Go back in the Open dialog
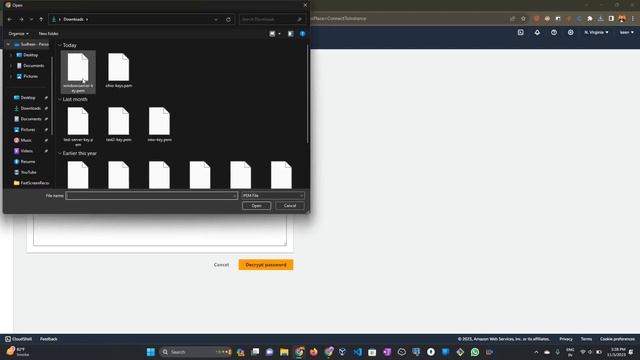 (x=10, y=19)
